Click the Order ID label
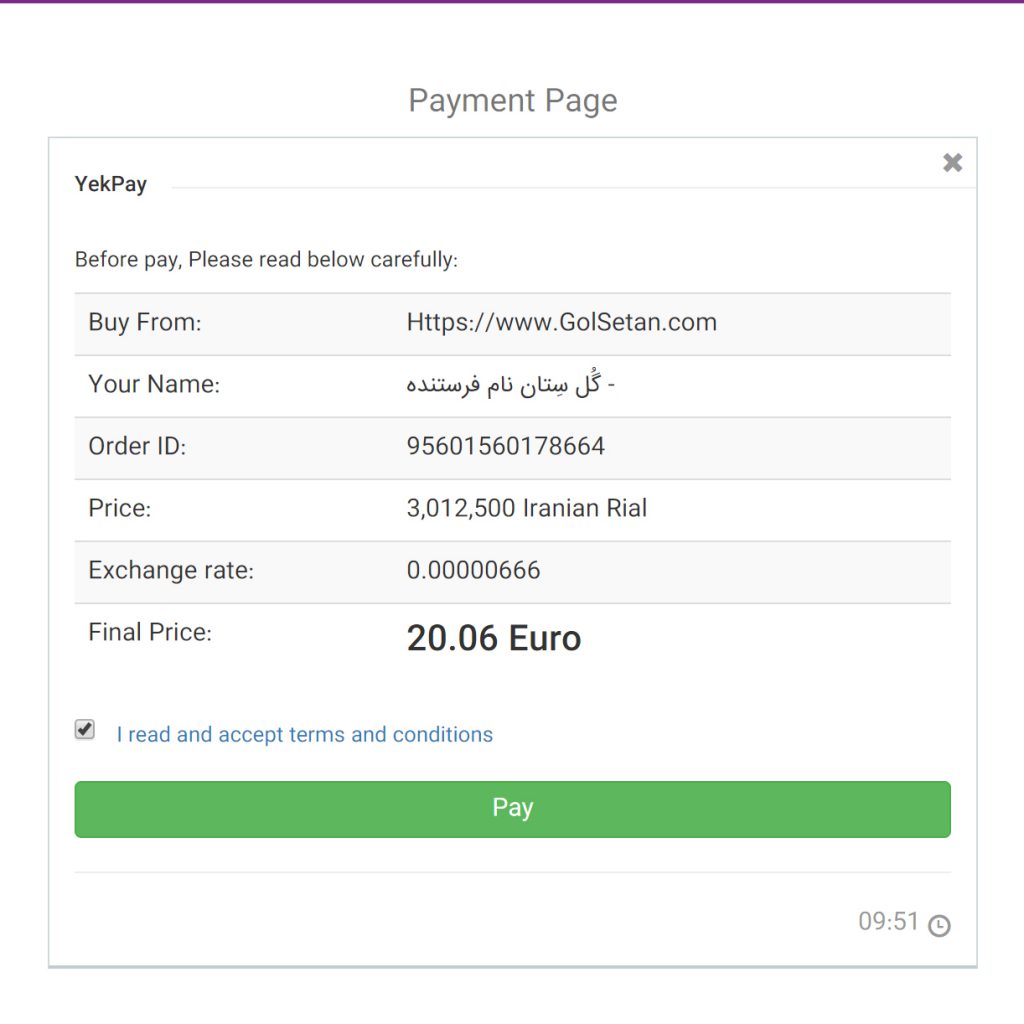 point(137,446)
